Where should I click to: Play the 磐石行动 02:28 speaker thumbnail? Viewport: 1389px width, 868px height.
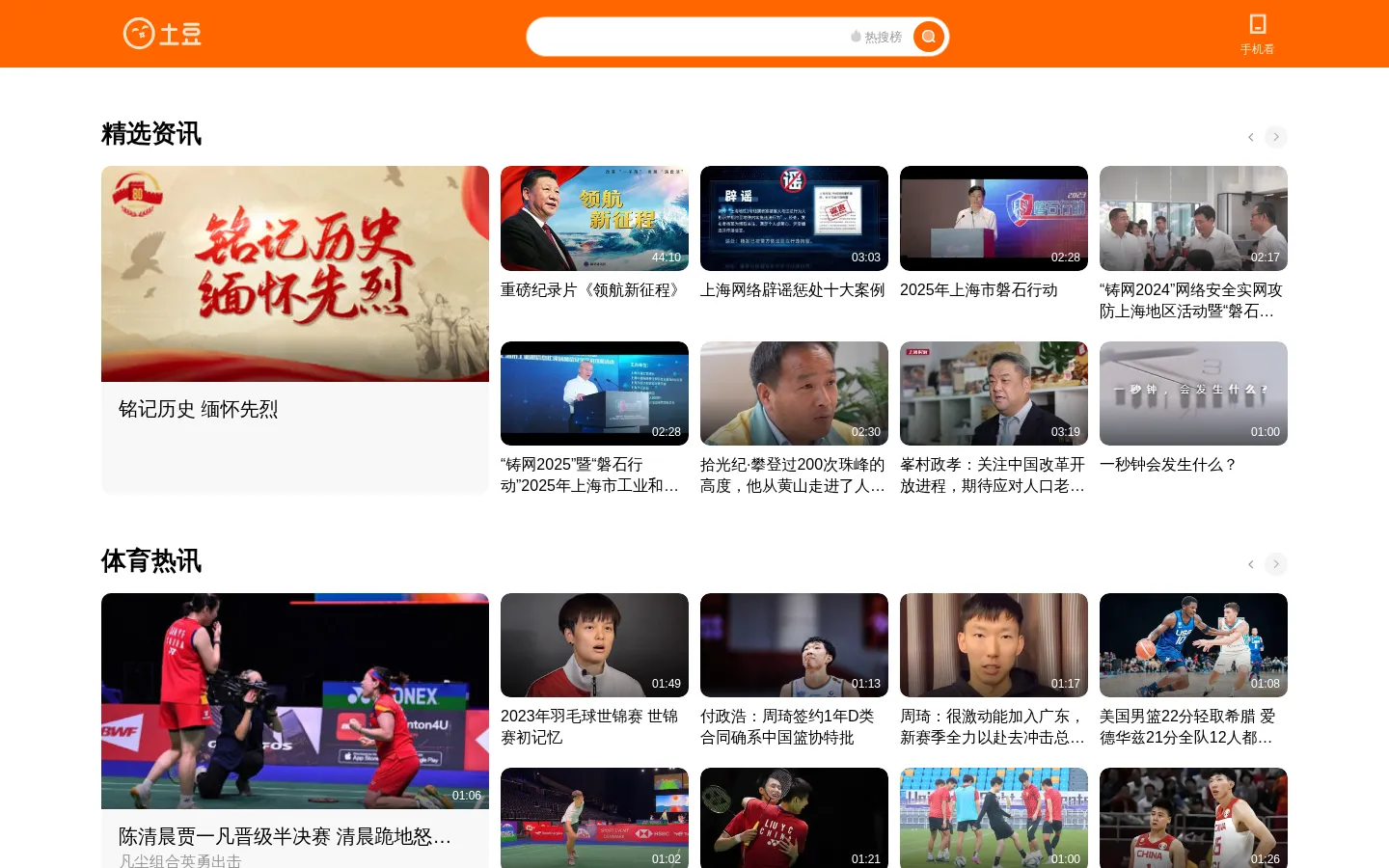point(994,218)
